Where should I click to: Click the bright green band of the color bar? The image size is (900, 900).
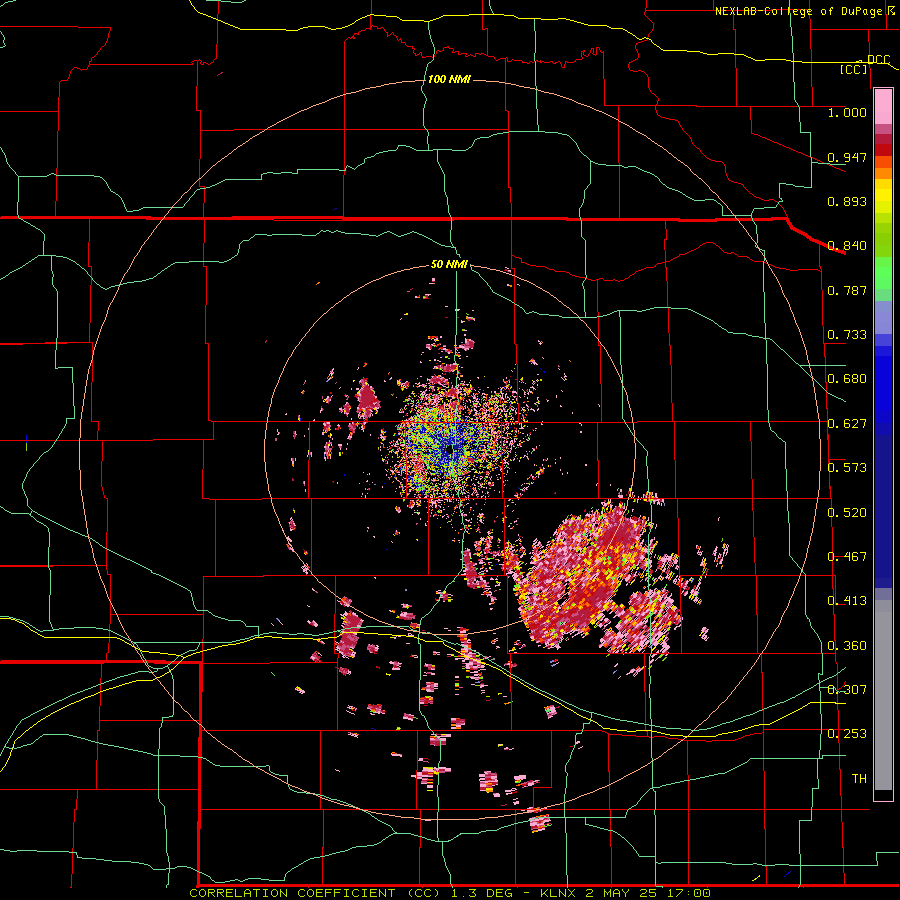pos(883,273)
